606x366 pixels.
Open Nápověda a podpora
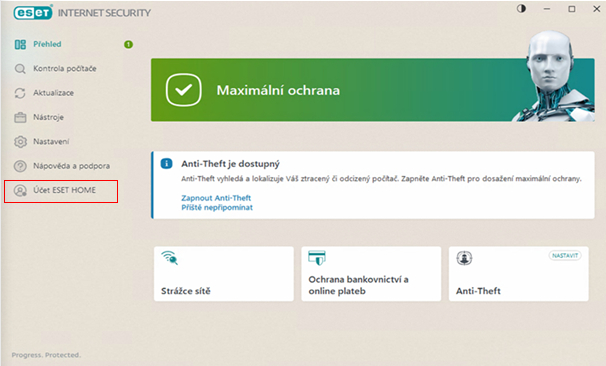71,166
